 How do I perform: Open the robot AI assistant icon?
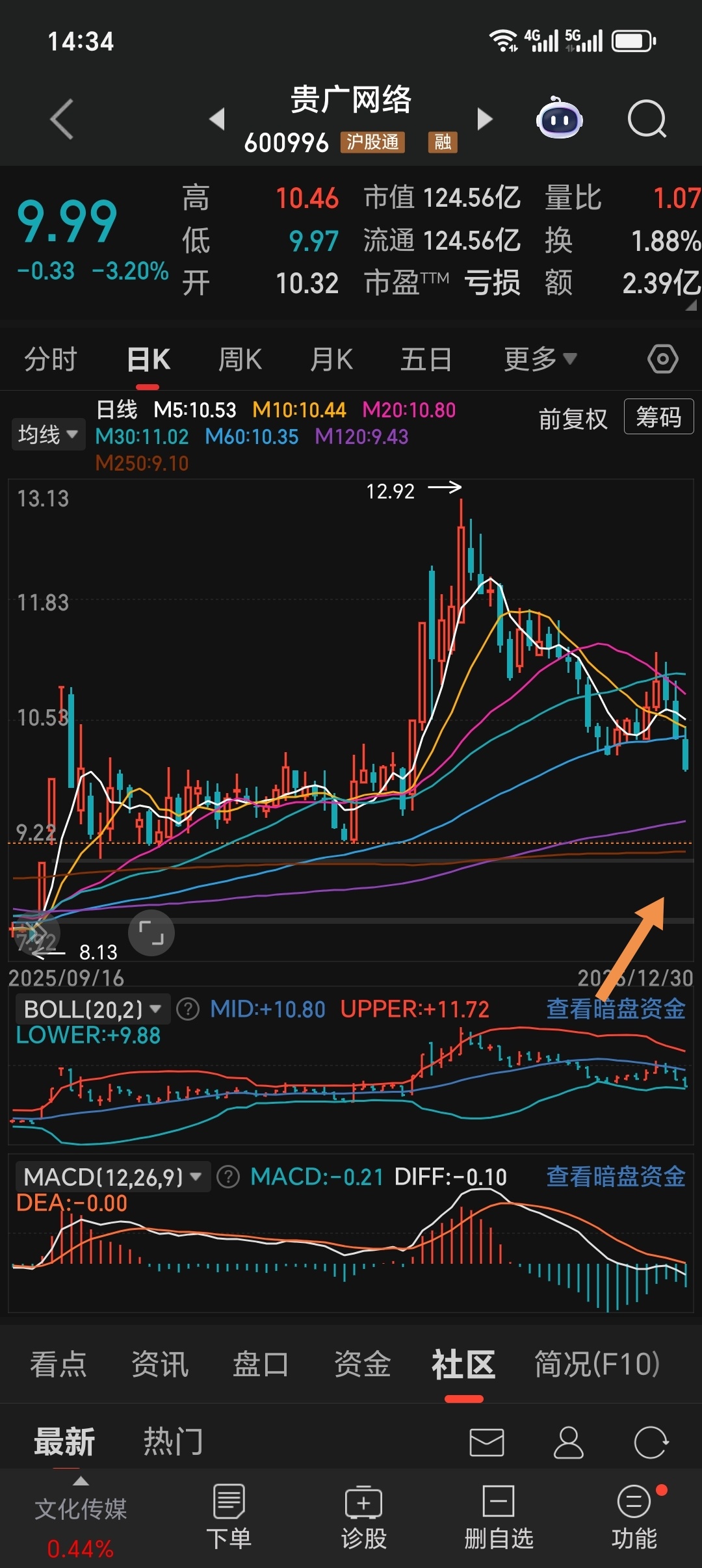[559, 118]
